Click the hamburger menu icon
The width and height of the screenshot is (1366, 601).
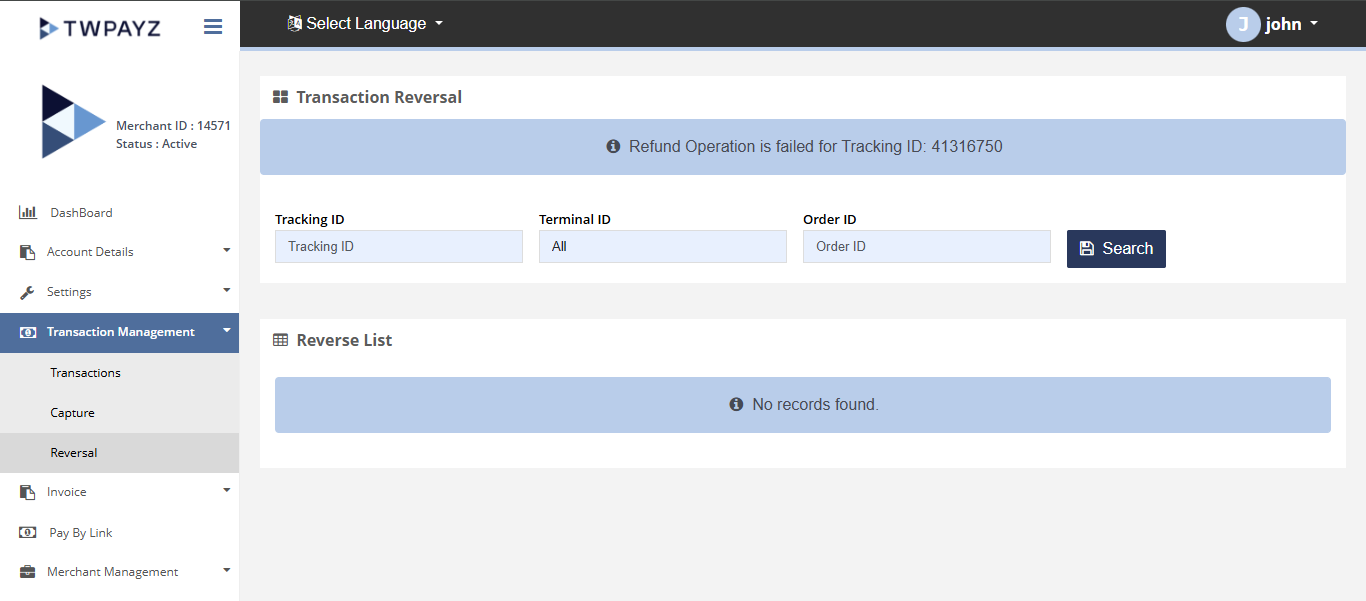213,27
